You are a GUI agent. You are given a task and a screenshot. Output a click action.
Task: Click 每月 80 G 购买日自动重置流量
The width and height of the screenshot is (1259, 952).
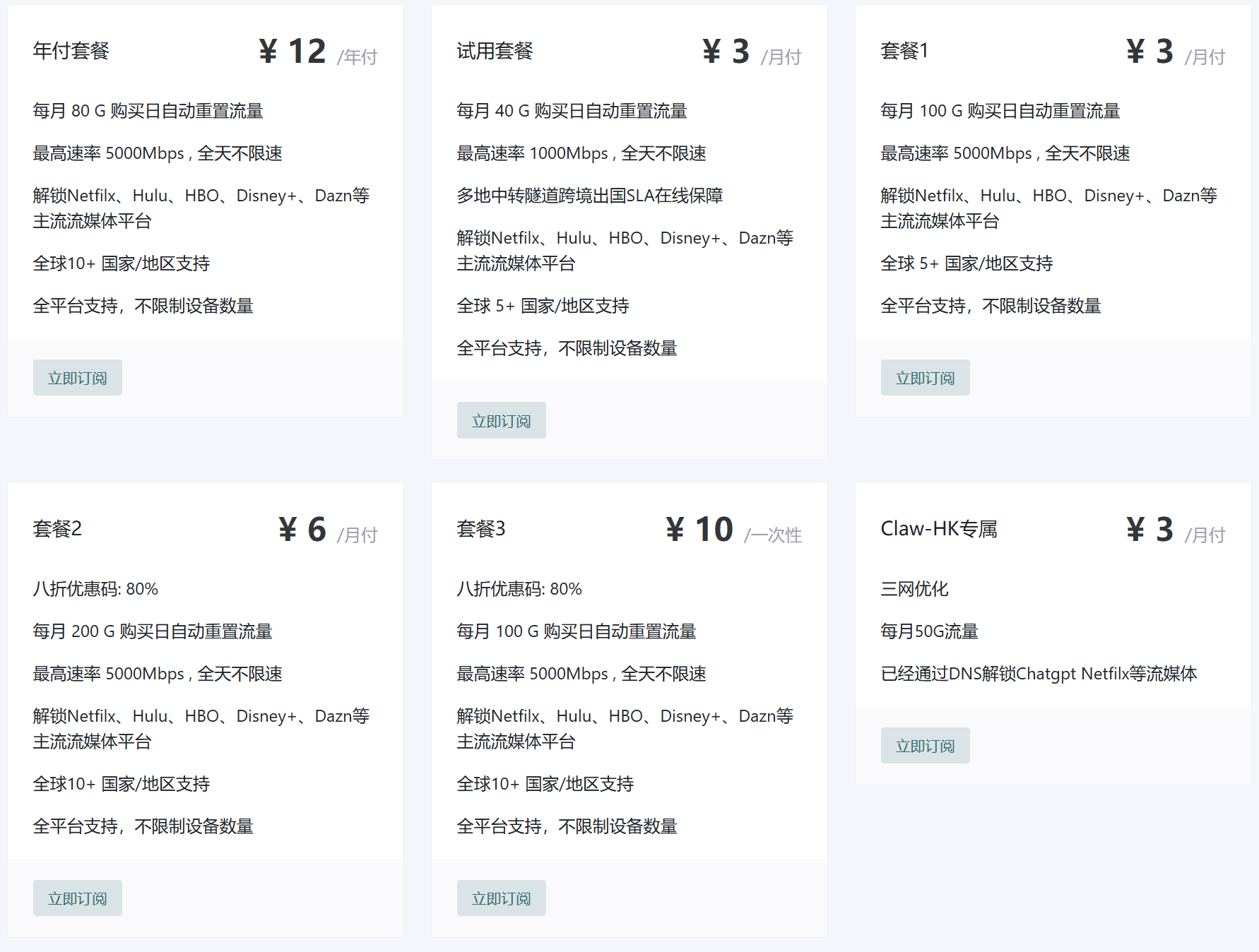tap(148, 111)
